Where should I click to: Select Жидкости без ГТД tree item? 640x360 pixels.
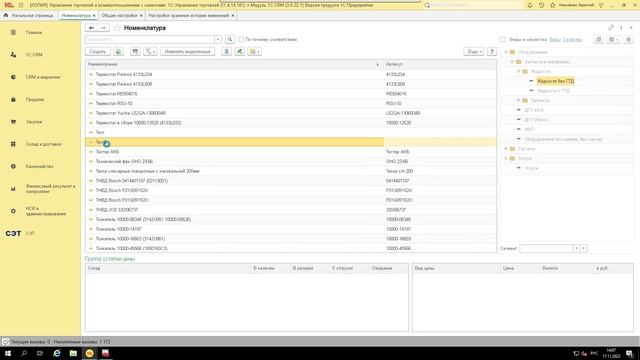coord(556,81)
